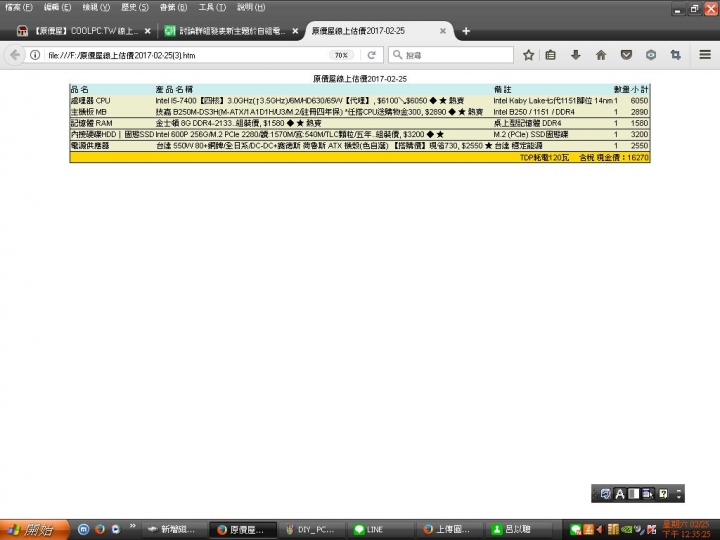Open the 檢視 (V) menu
Viewport: 720px width, 540px height.
pyautogui.click(x=96, y=7)
